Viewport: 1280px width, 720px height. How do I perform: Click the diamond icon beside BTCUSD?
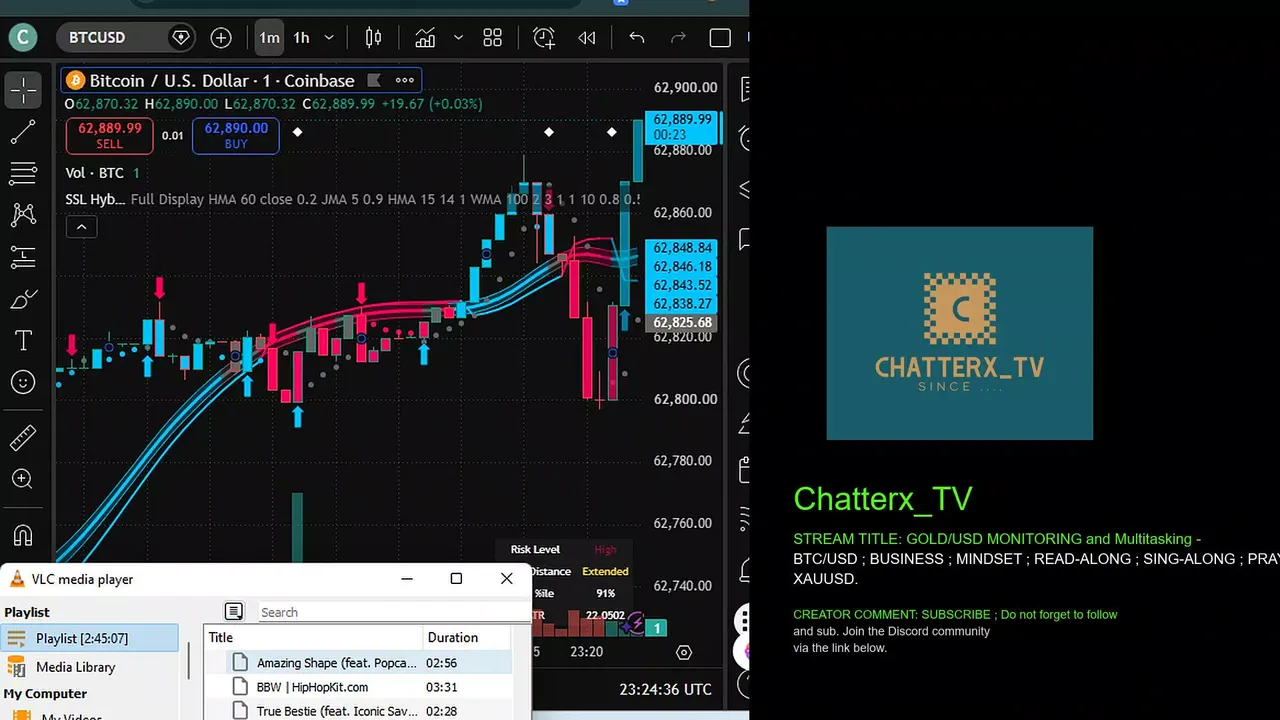pyautogui.click(x=181, y=38)
